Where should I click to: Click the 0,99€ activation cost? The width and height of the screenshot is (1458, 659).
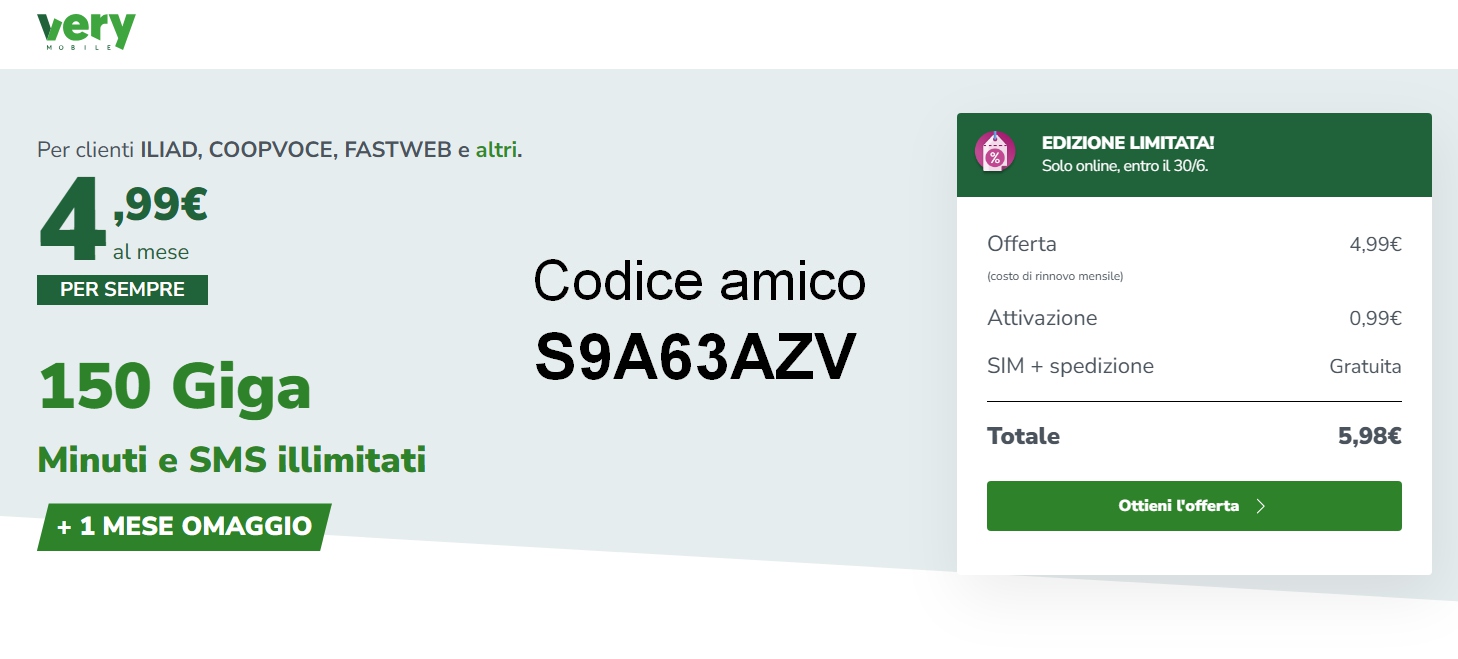coord(1375,318)
